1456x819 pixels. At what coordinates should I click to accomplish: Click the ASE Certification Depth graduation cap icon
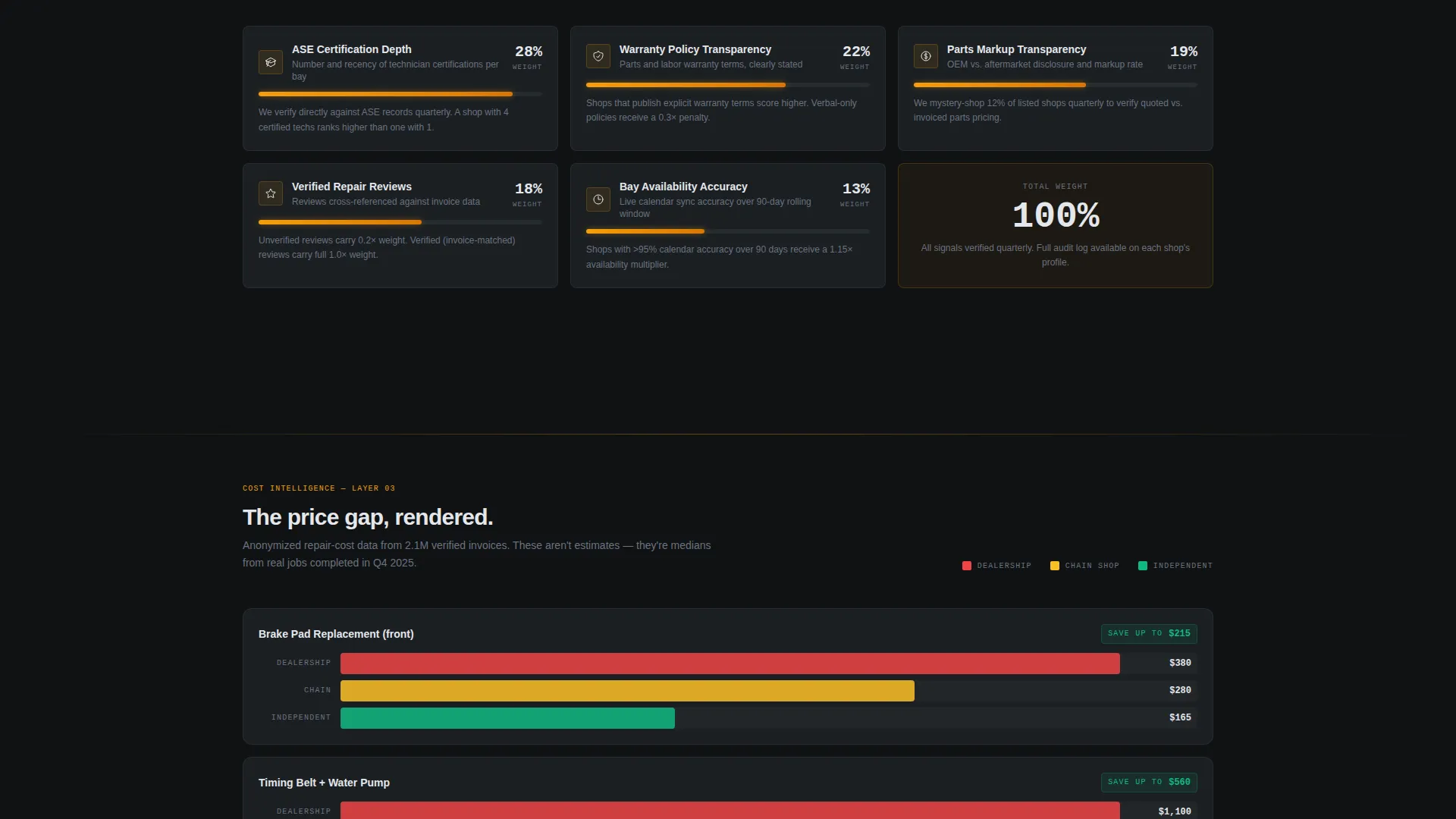271,62
